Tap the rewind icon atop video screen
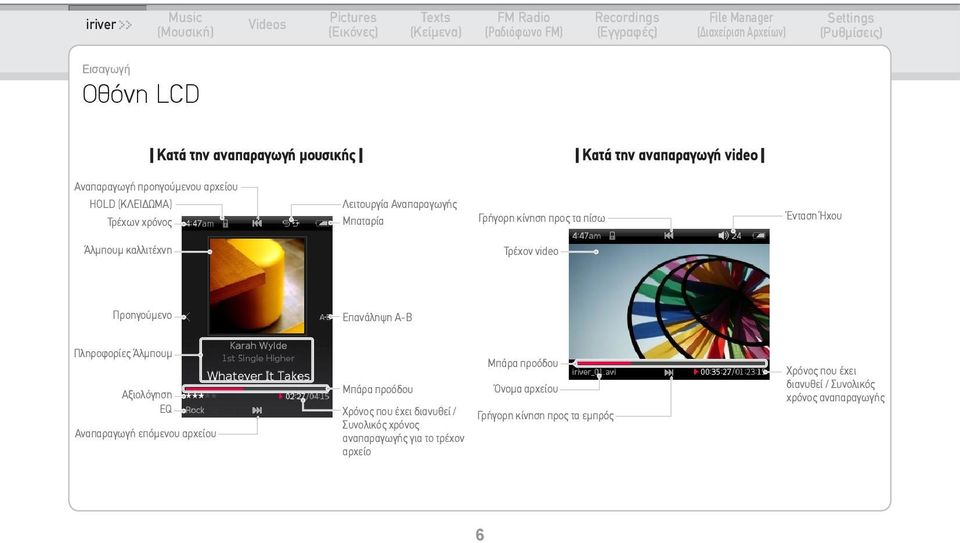The height and width of the screenshot is (543, 960). 669,235
